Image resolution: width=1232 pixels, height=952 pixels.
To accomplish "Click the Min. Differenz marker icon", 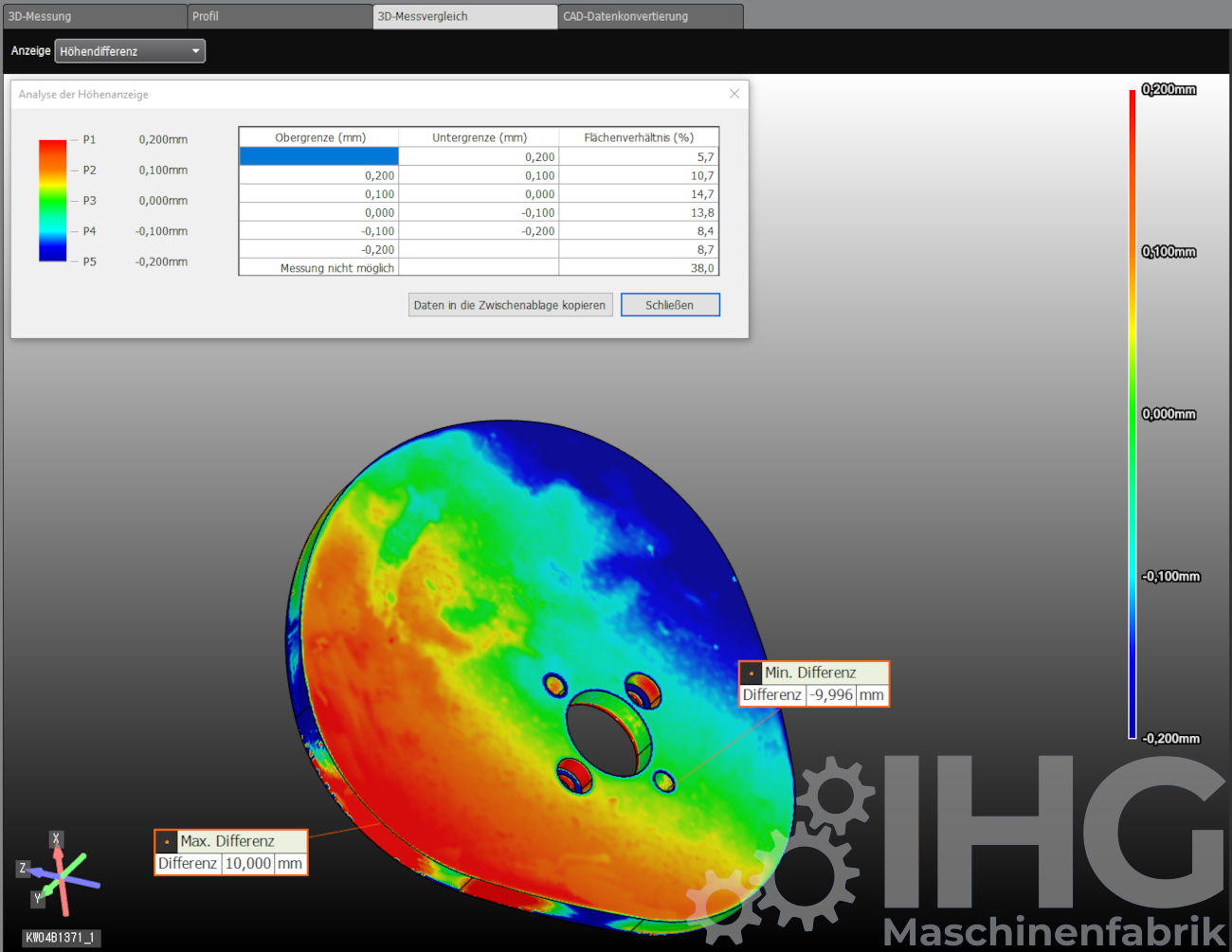I will click(x=752, y=674).
